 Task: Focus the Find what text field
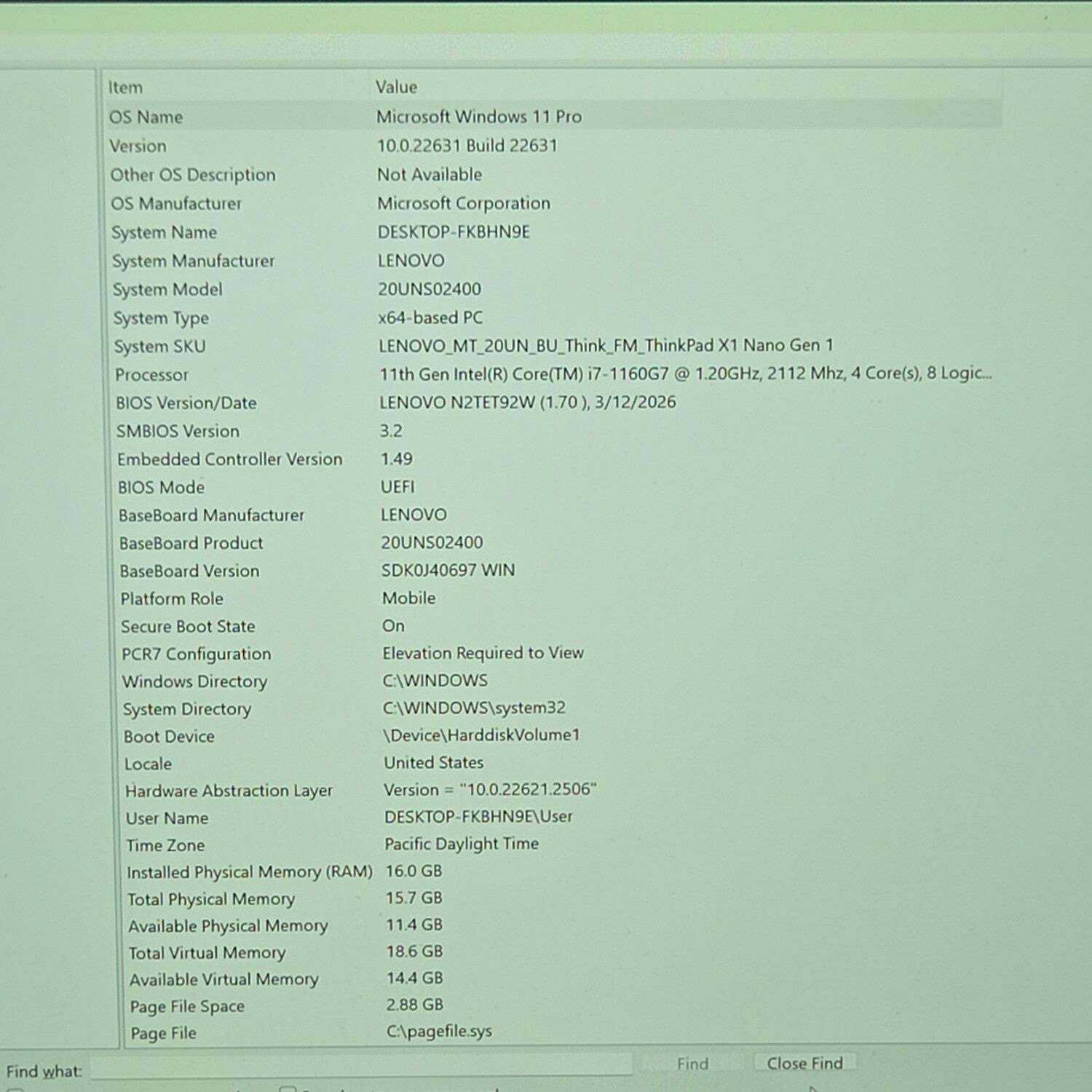[361, 1067]
